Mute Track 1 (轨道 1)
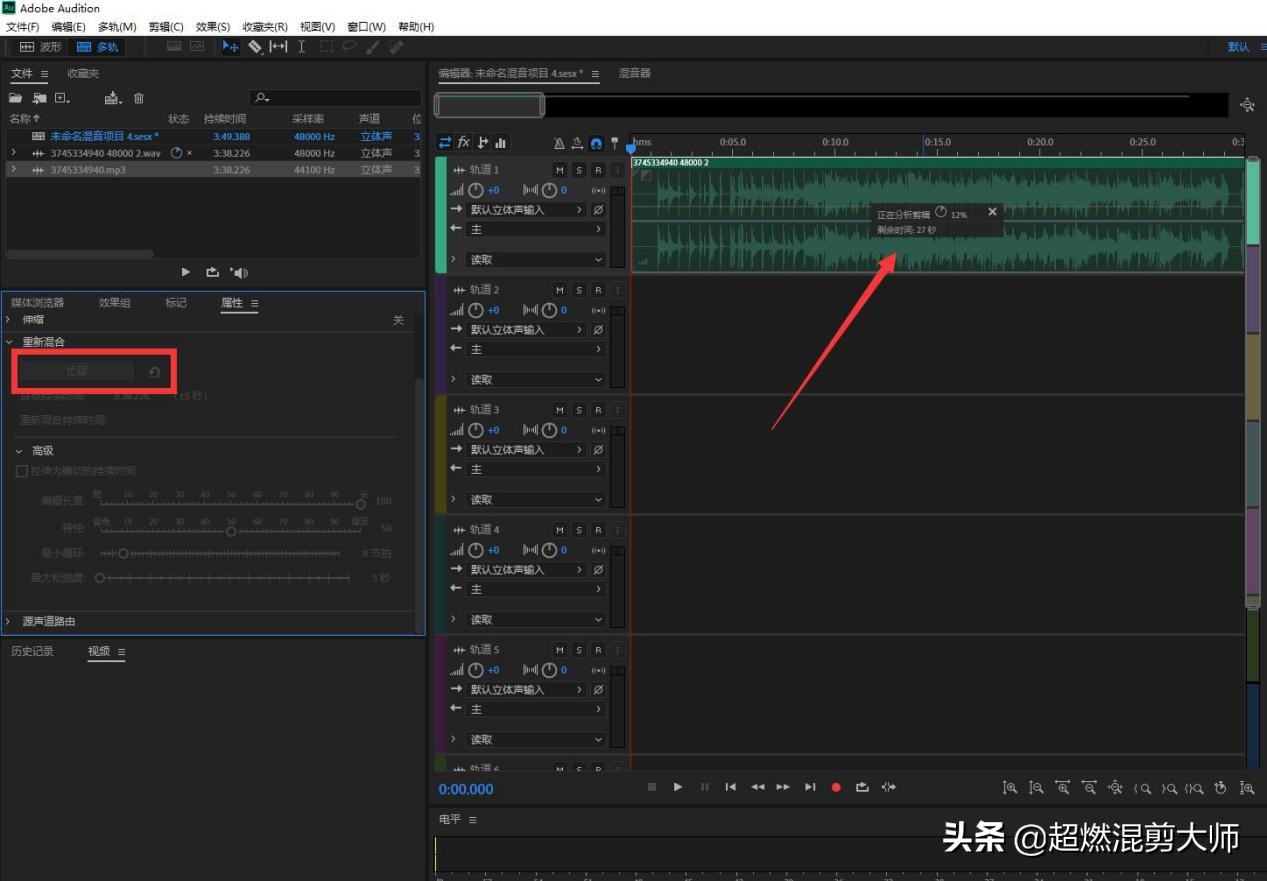This screenshot has height=881, width=1267. tap(560, 170)
